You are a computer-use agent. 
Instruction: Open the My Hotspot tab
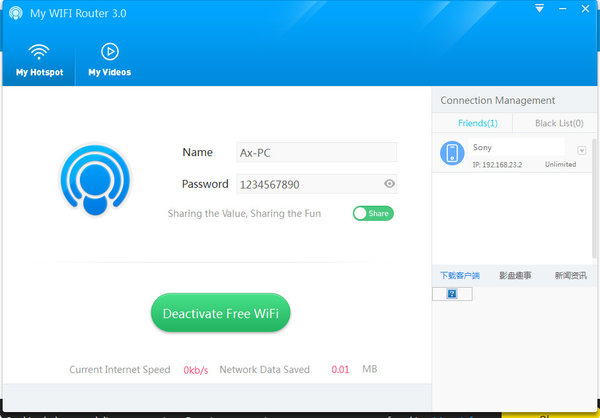coord(39,60)
